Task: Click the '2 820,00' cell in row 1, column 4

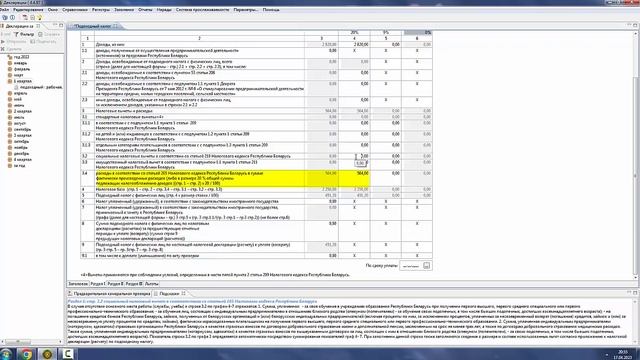Action: 354,44
